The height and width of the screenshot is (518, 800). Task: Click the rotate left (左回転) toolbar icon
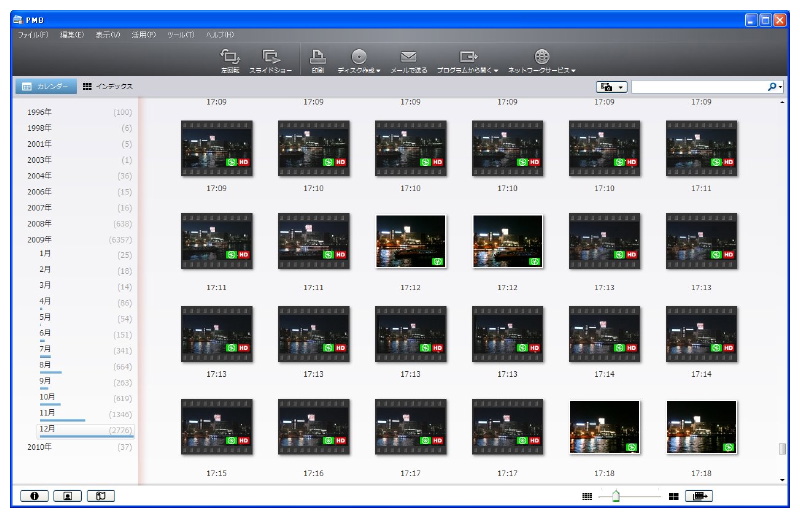click(x=230, y=60)
